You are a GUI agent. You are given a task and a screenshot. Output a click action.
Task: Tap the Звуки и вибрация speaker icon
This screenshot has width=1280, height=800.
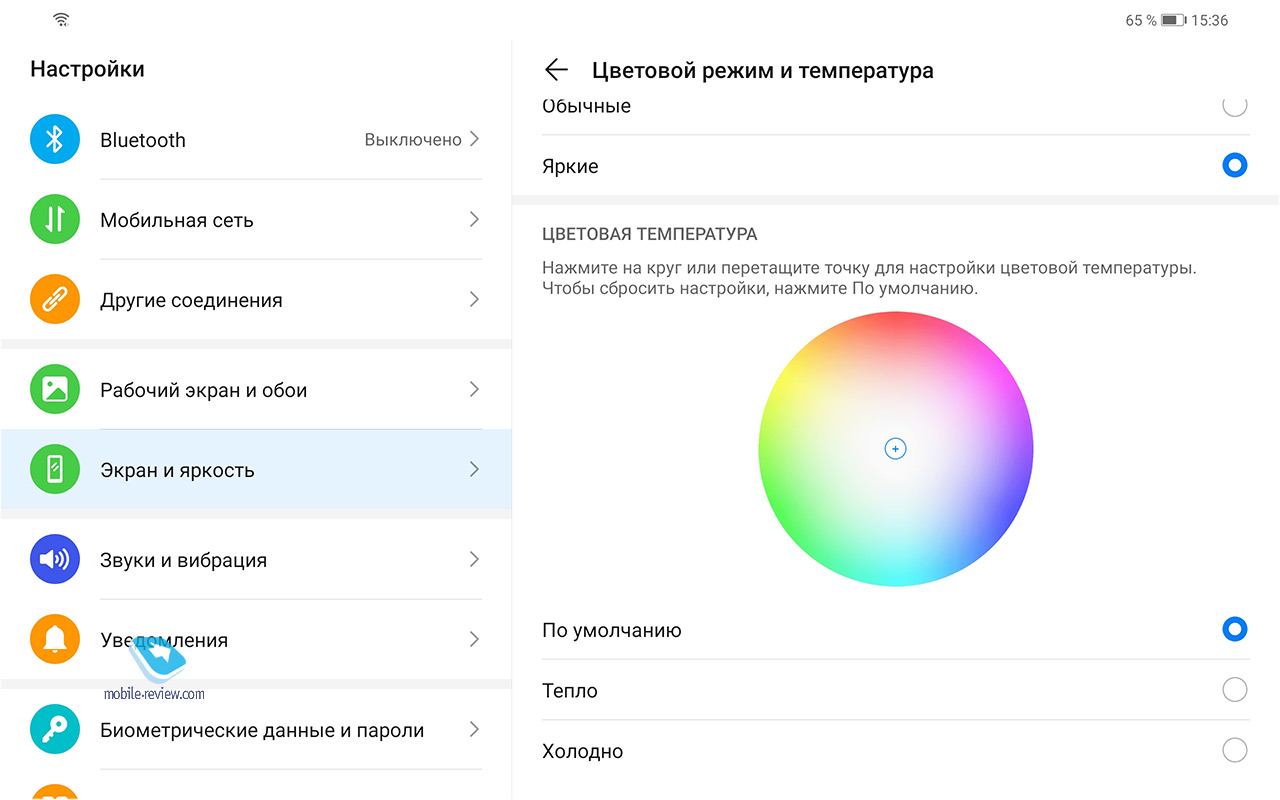tap(55, 559)
